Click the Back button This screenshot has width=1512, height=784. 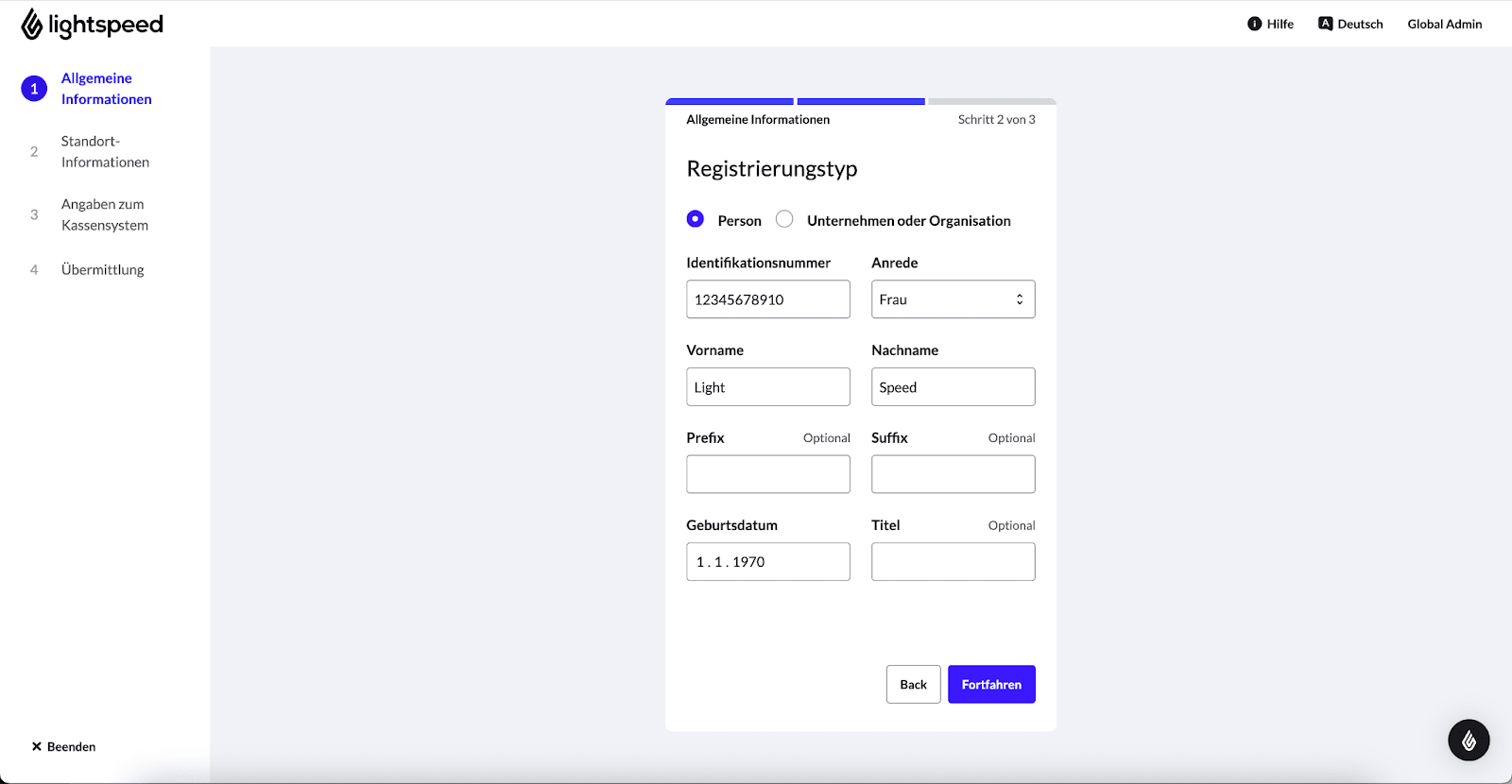coord(913,685)
